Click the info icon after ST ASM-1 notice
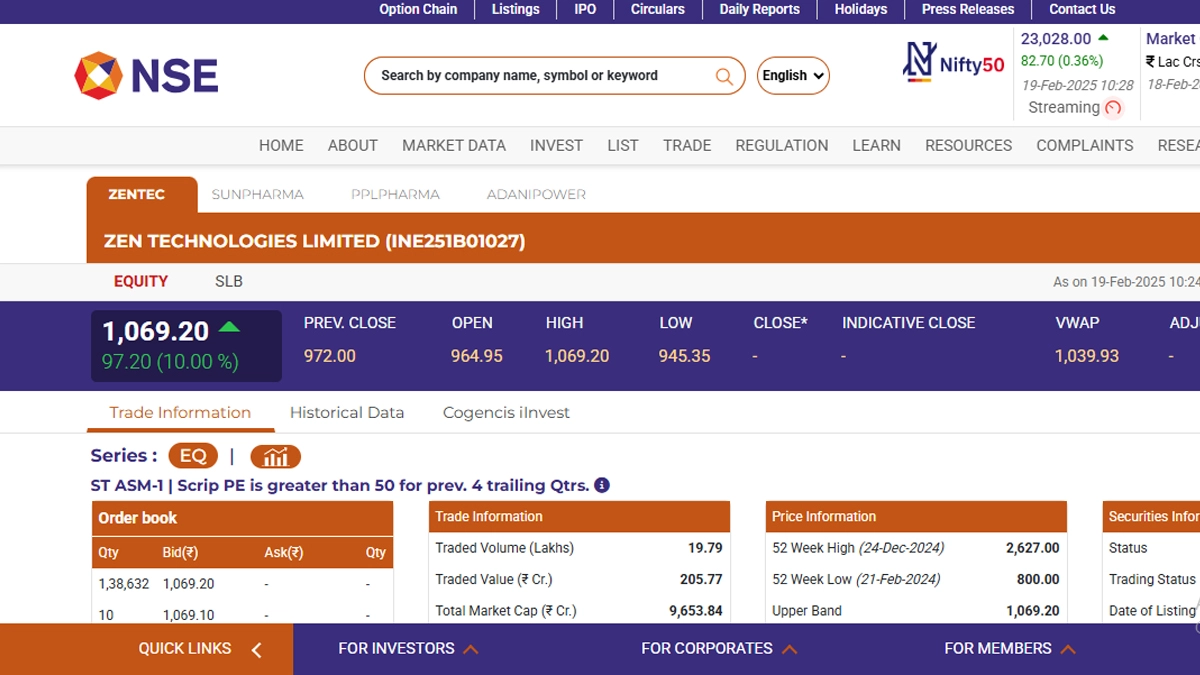 pos(602,485)
